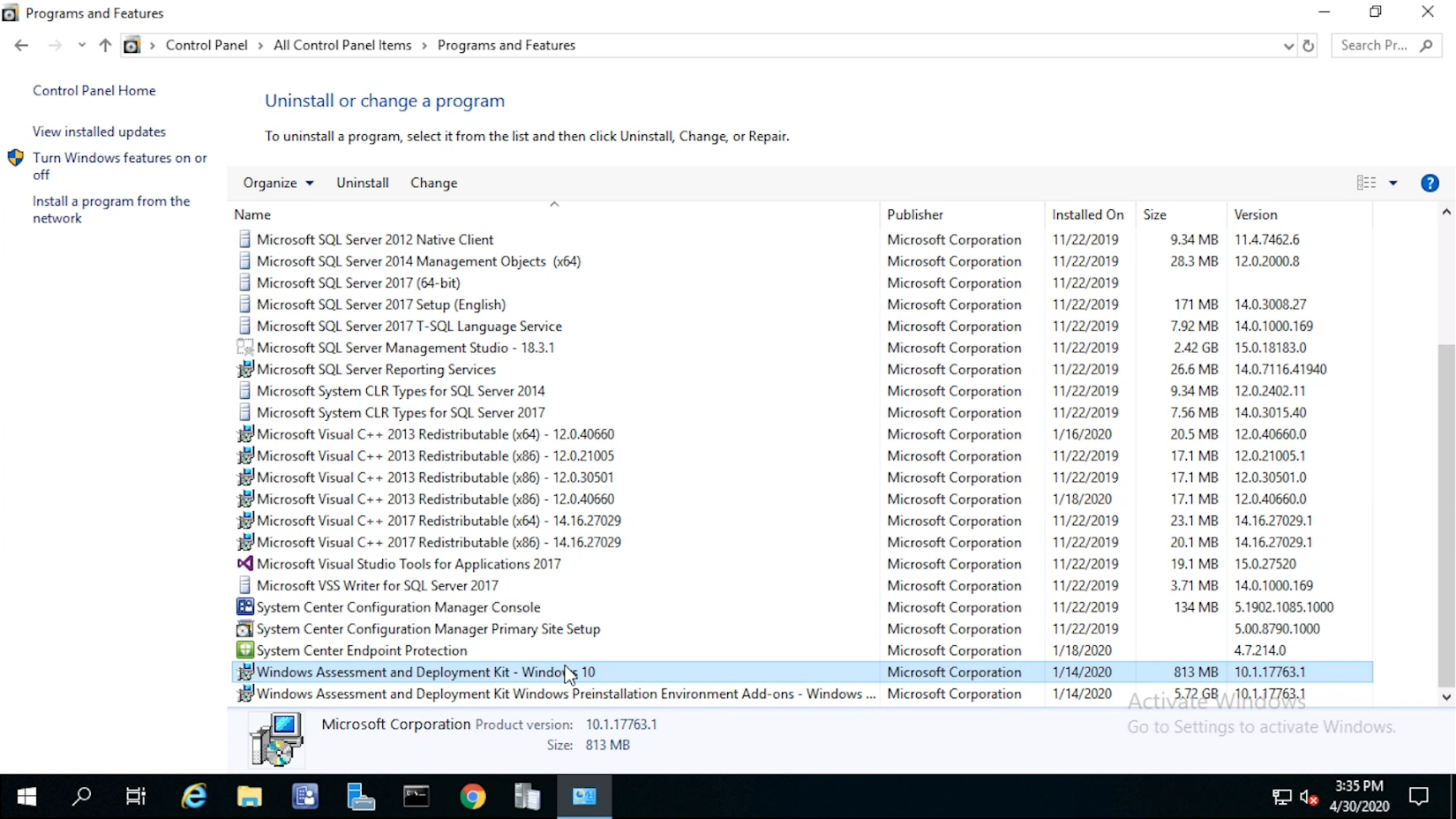Launch Google Chrome from taskbar
The image size is (1456, 819).
(x=472, y=797)
